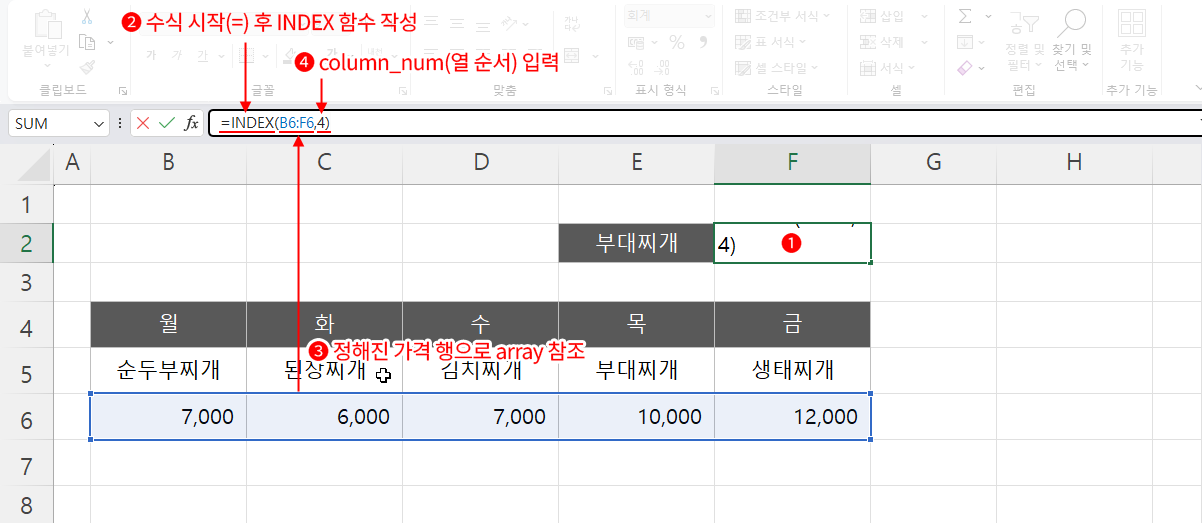The height and width of the screenshot is (523, 1202).
Task: Click the 부대찌개 label cell in row 2
Action: (636, 243)
